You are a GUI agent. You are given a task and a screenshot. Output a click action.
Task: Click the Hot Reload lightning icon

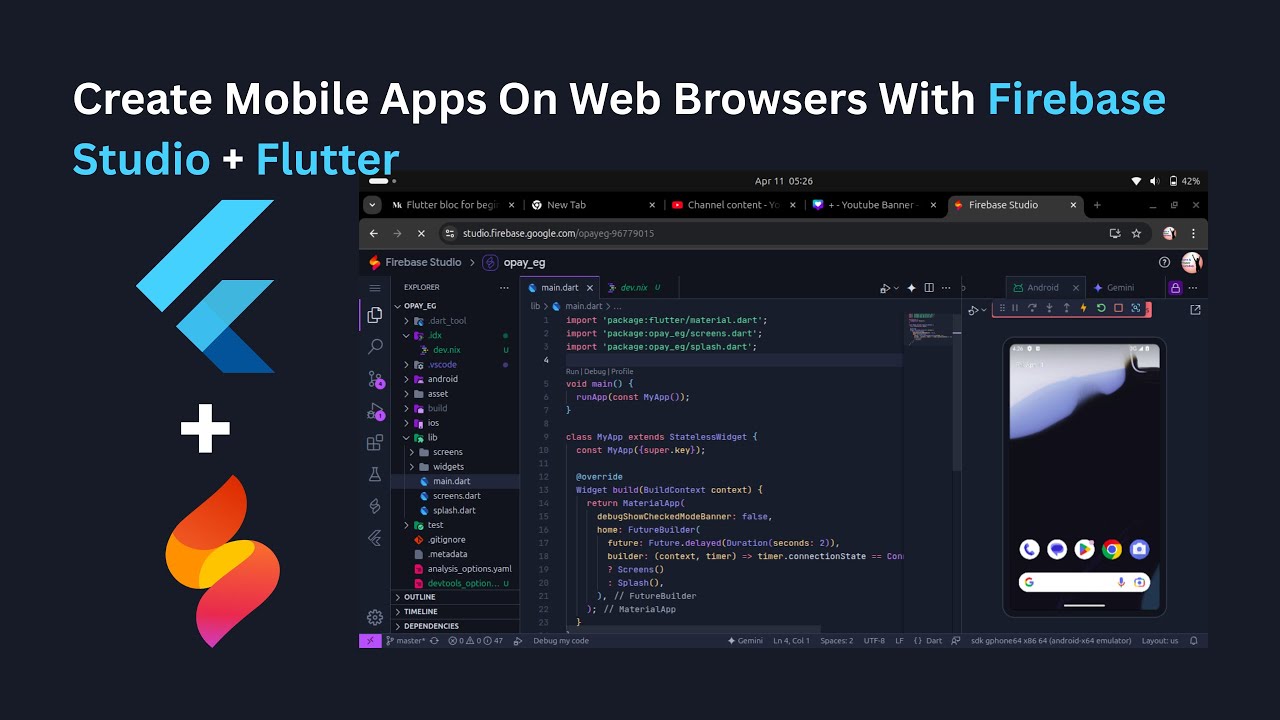click(x=1083, y=308)
